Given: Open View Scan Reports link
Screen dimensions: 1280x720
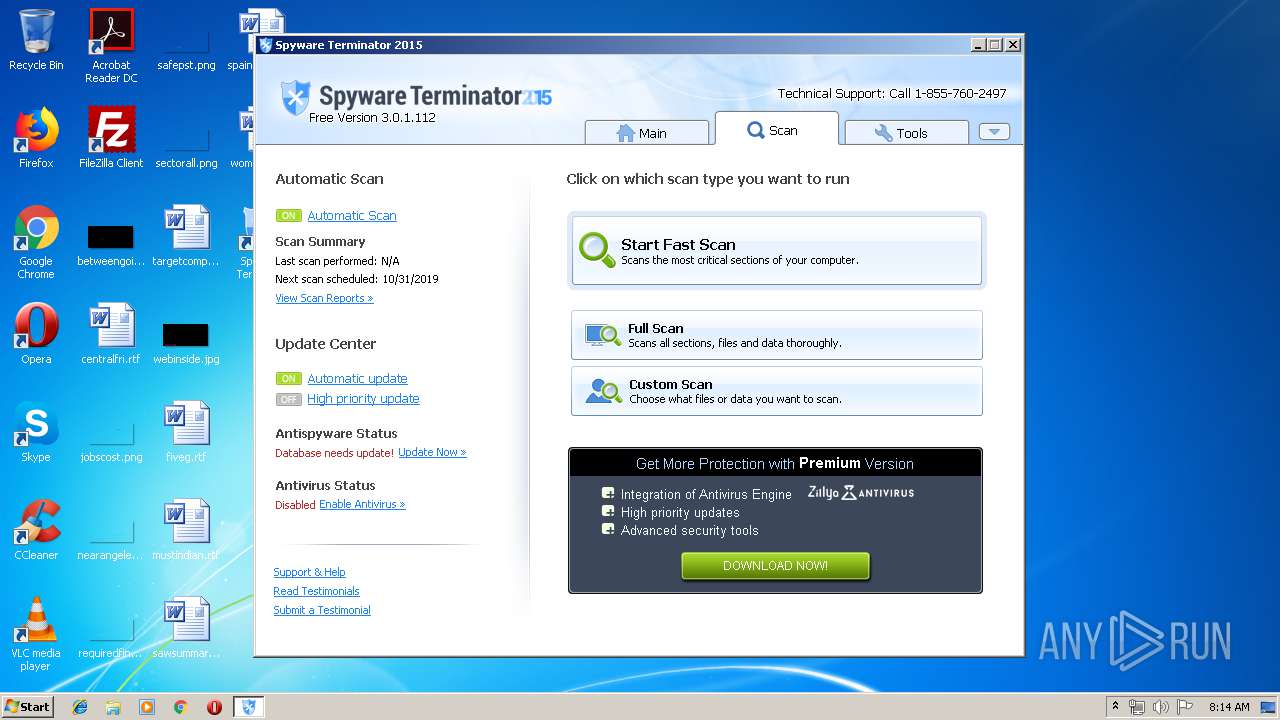Looking at the screenshot, I should pos(324,298).
